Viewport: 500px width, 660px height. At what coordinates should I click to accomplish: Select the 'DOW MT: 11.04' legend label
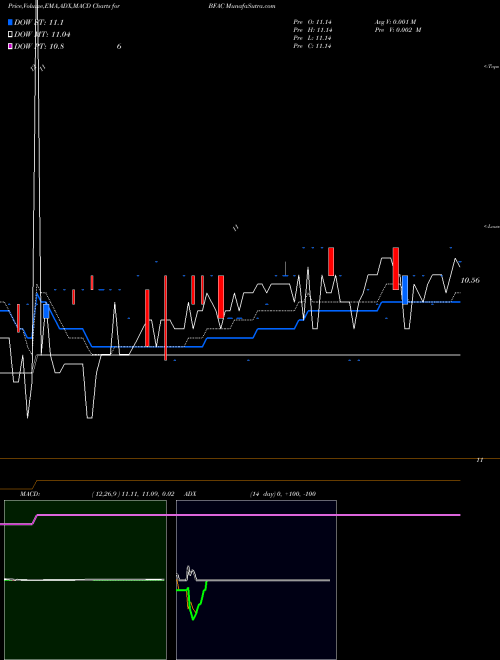[42, 35]
